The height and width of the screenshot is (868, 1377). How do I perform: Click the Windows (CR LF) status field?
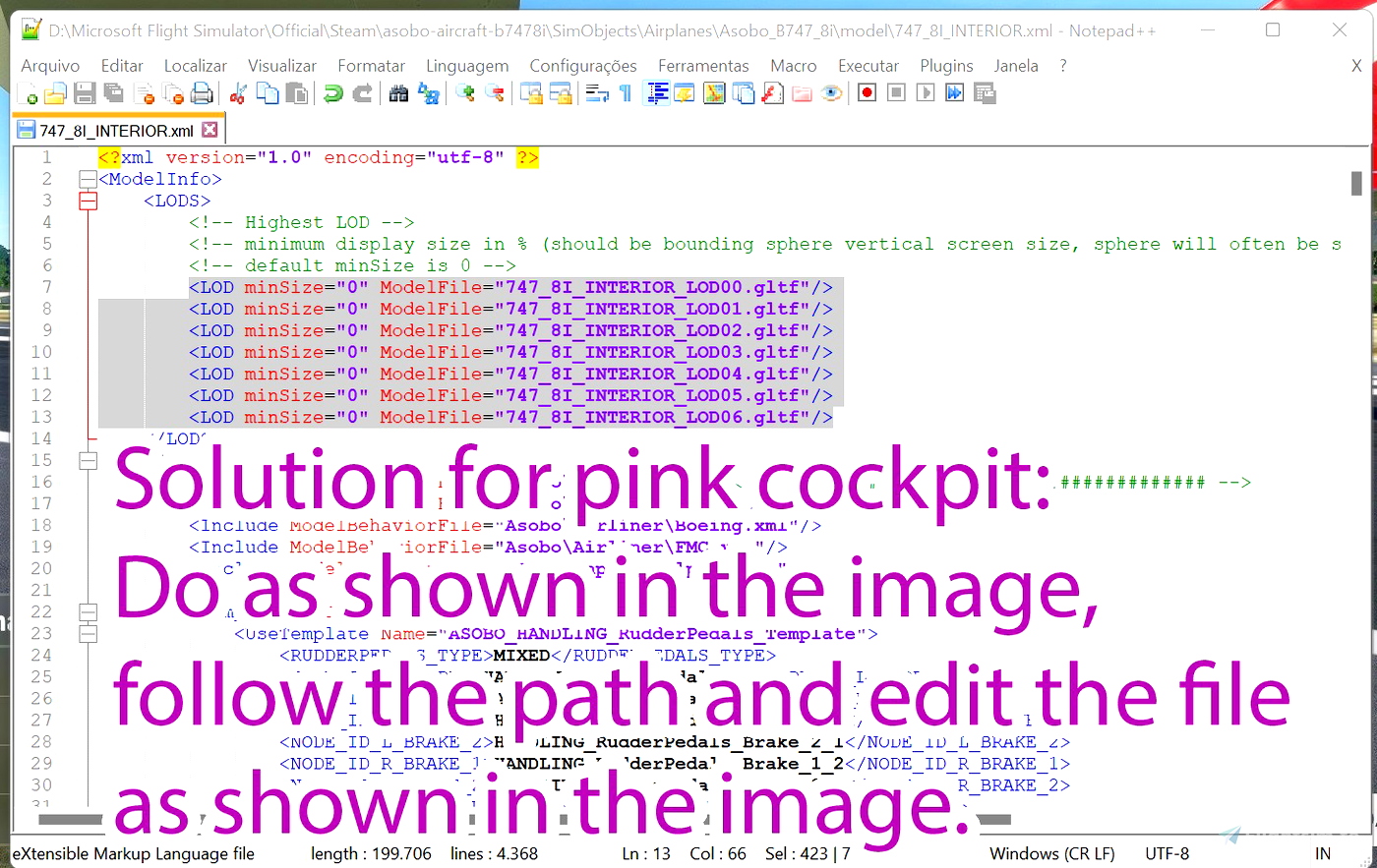(x=1051, y=853)
